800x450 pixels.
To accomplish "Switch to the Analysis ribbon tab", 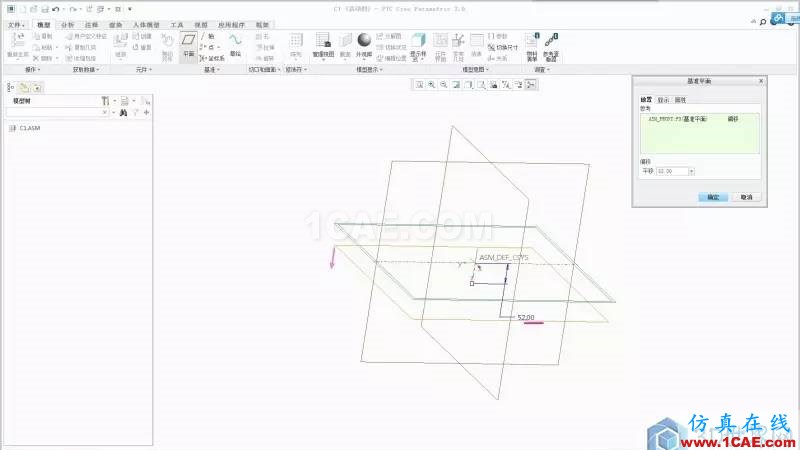I will [x=67, y=25].
